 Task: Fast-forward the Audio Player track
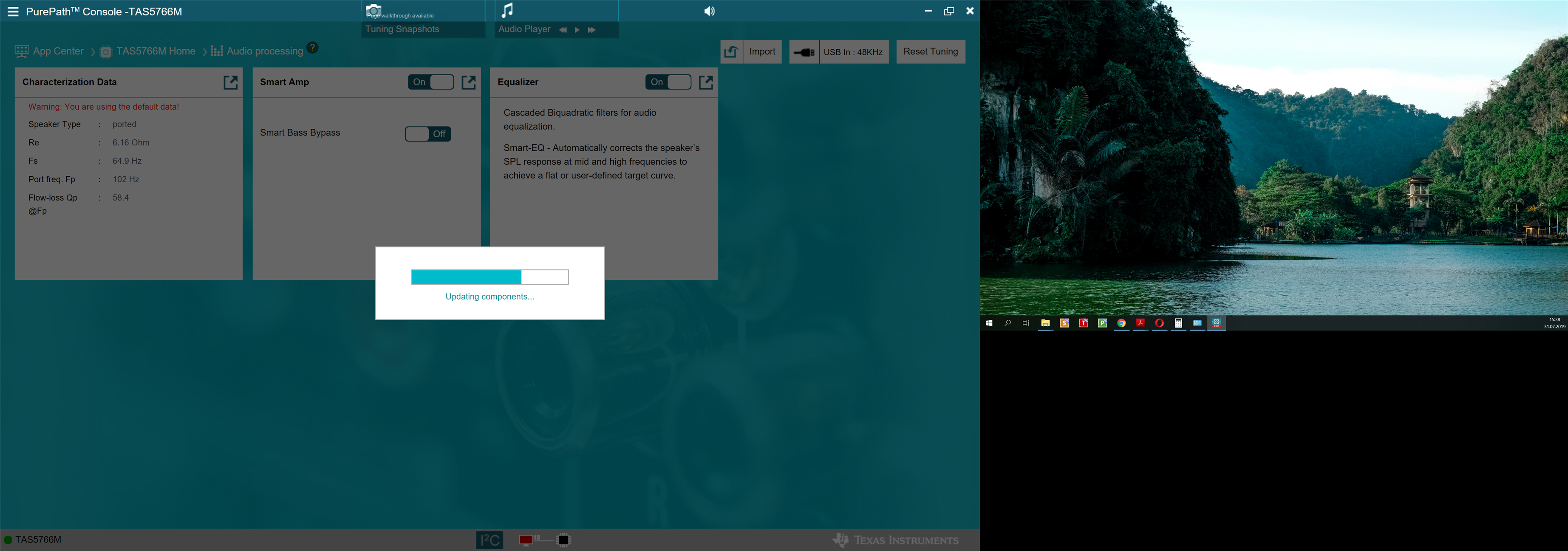click(592, 30)
